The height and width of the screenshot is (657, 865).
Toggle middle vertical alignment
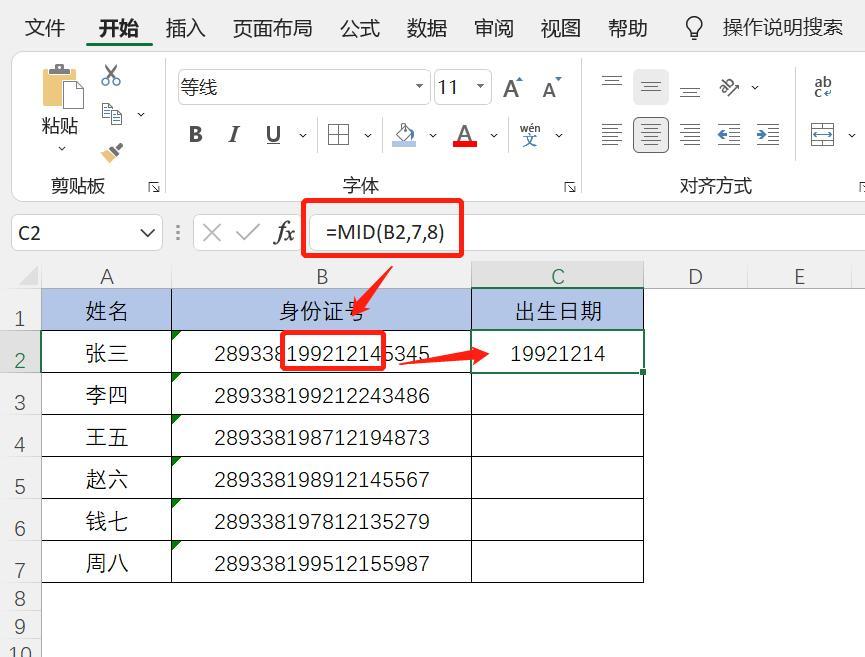[651, 87]
